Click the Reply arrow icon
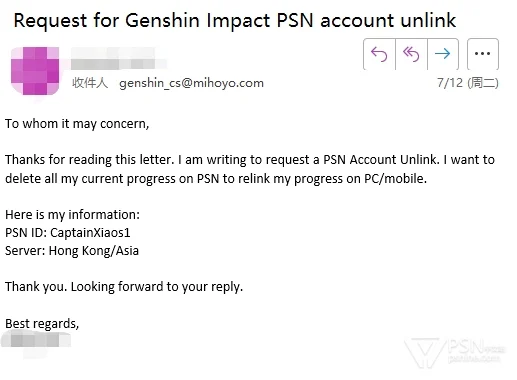Image resolution: width=517 pixels, height=380 pixels. (379, 54)
